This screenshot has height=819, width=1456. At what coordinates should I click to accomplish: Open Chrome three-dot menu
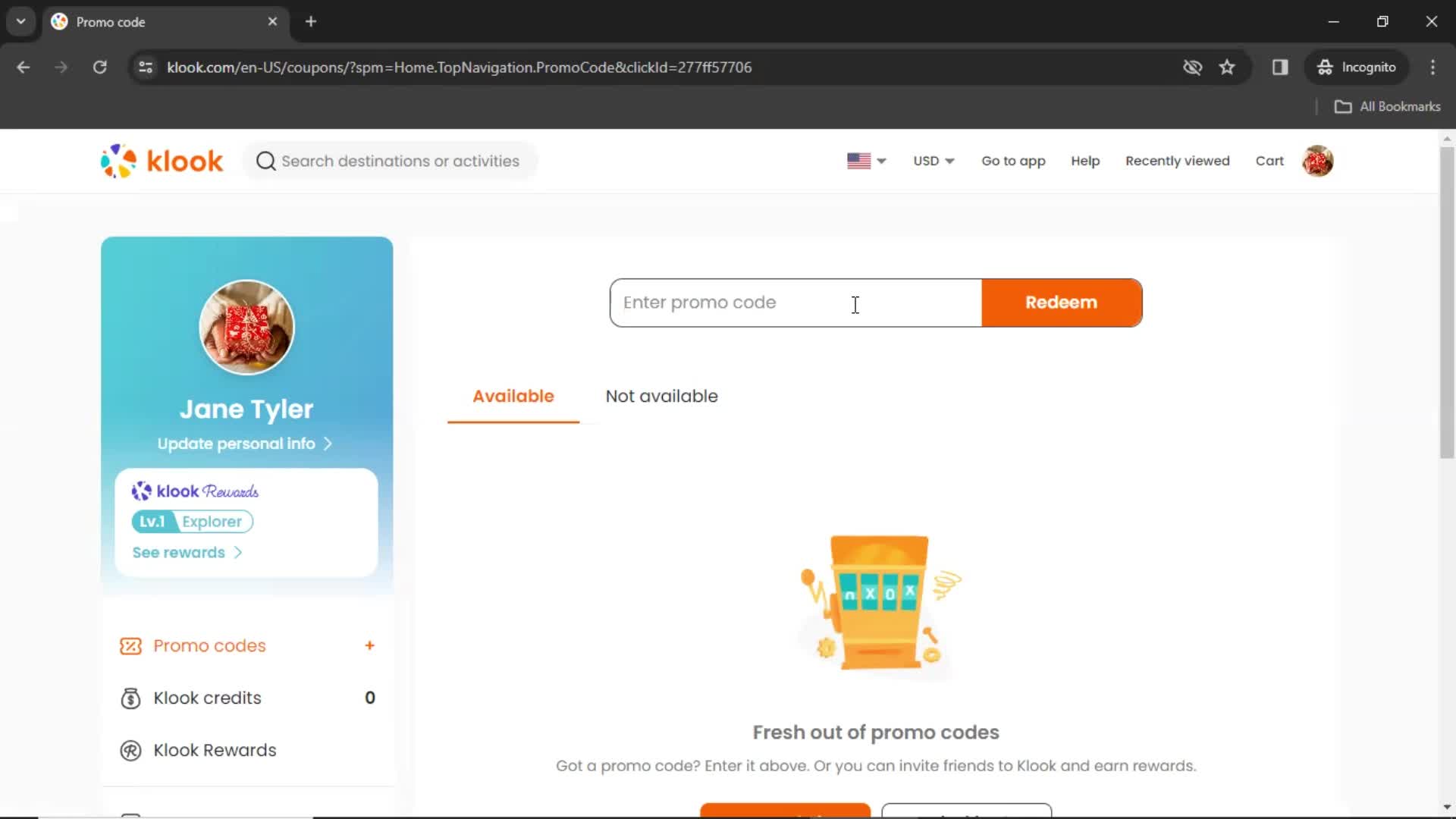[x=1432, y=67]
